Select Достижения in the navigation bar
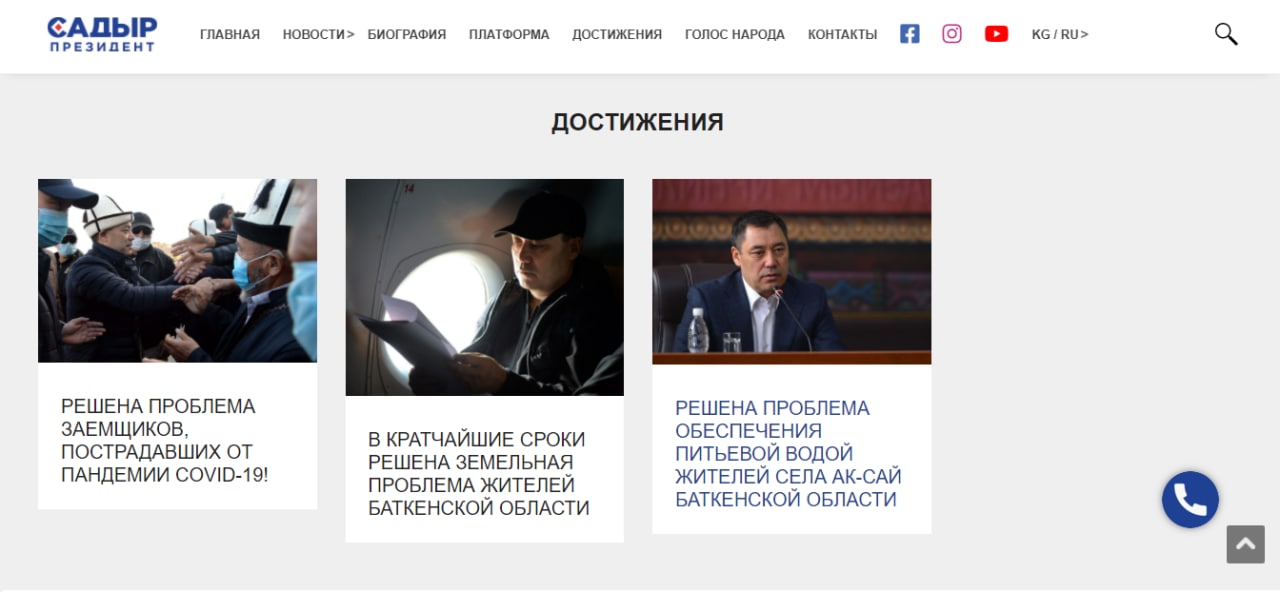1280x592 pixels. [x=617, y=34]
